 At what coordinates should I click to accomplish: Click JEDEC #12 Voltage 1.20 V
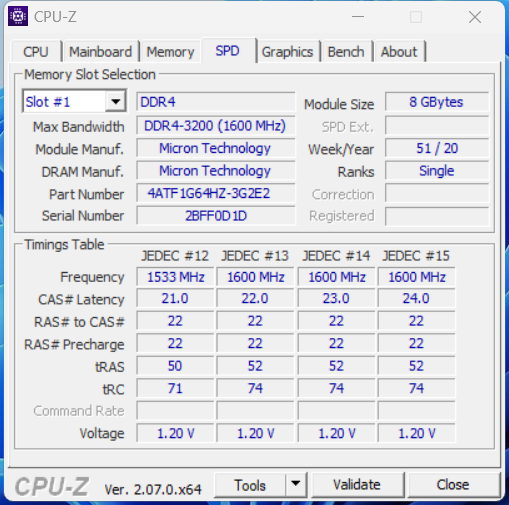coord(175,433)
